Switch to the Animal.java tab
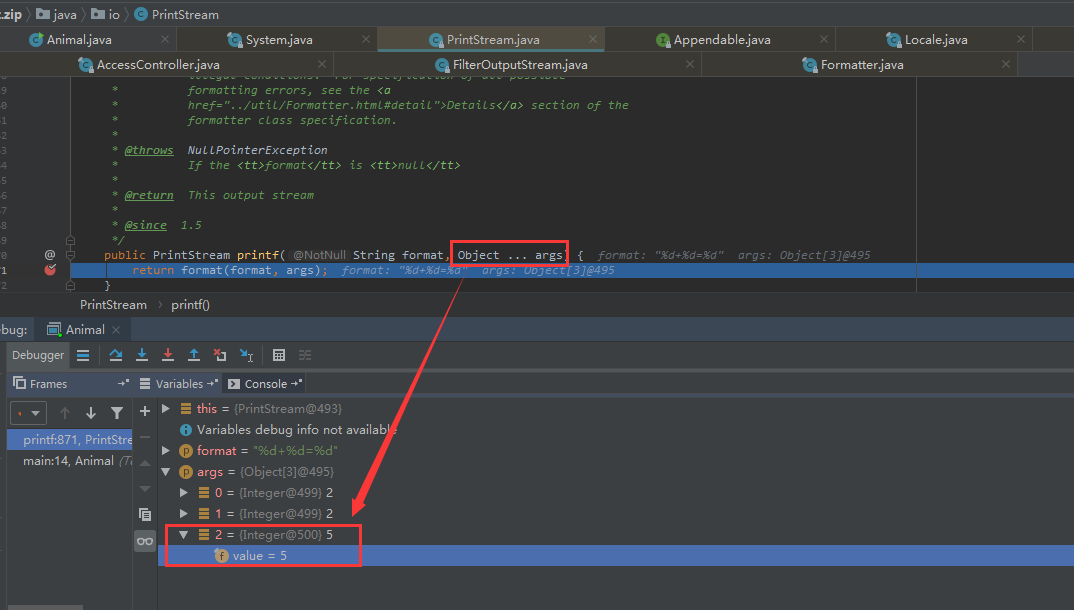Screen dimensions: 1074x610 (79, 40)
